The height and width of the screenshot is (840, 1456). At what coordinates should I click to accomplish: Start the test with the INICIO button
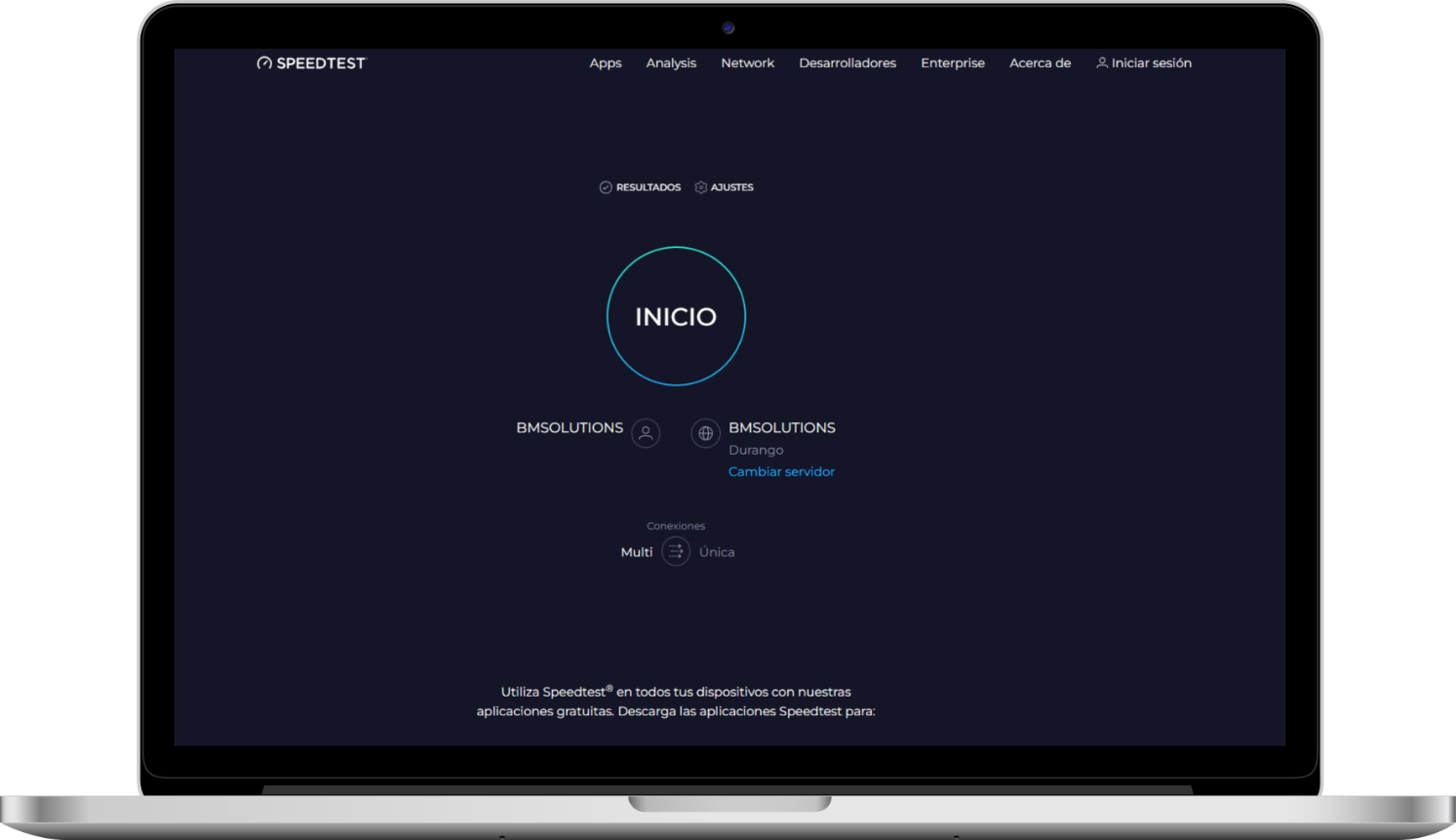(676, 316)
